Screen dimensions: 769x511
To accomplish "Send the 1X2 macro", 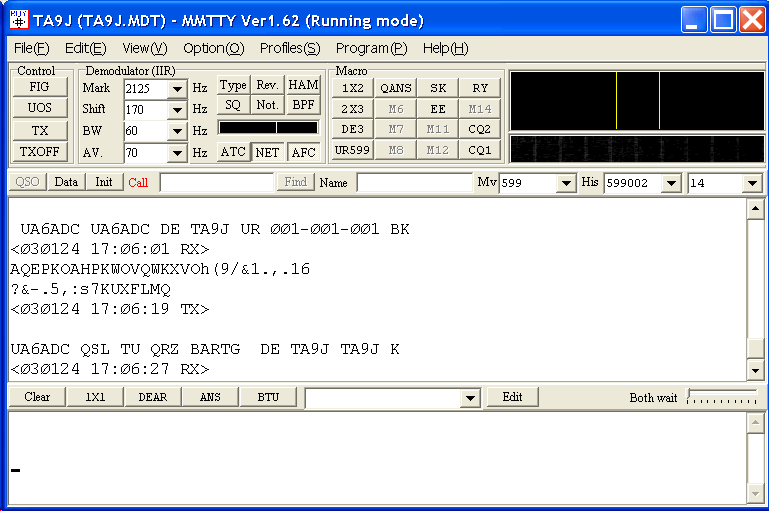I will pyautogui.click(x=353, y=88).
